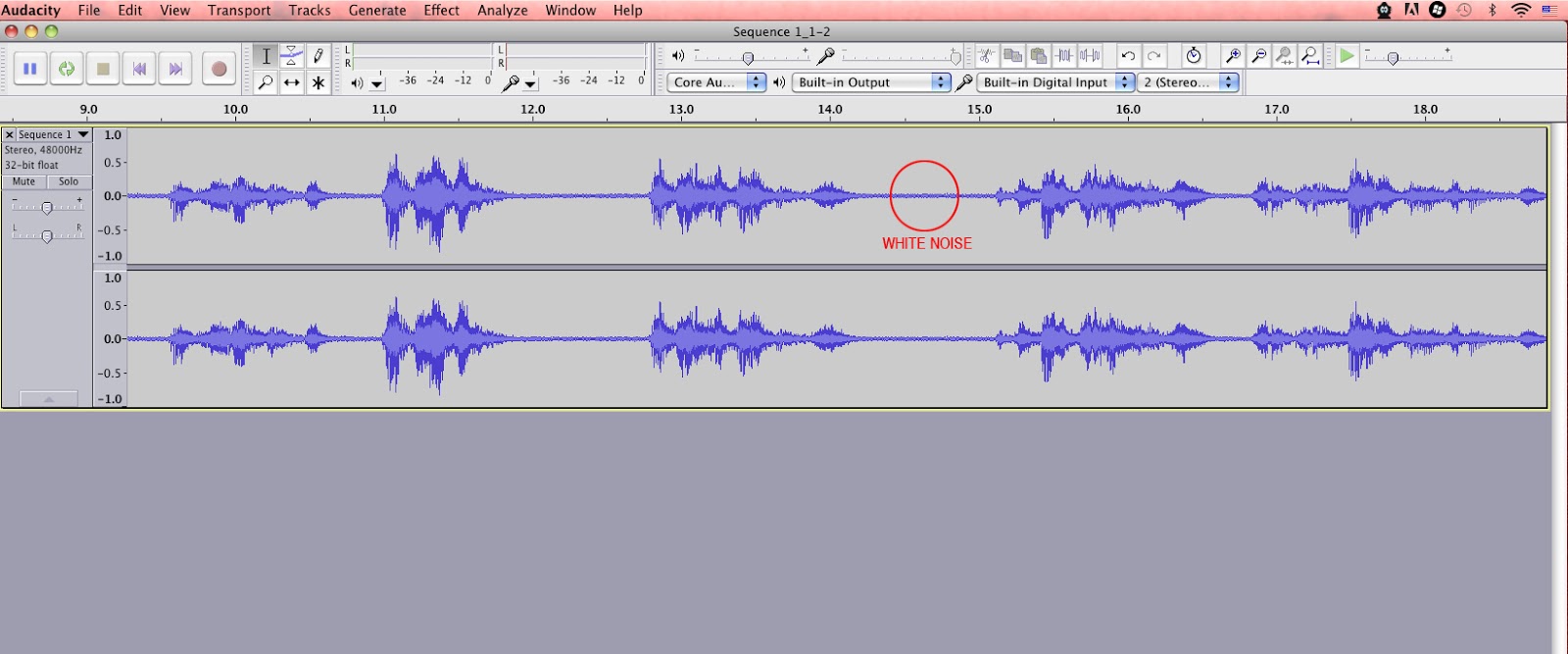Open the Built-in Output device dropdown
Image resolution: width=1568 pixels, height=654 pixels.
pos(871,82)
